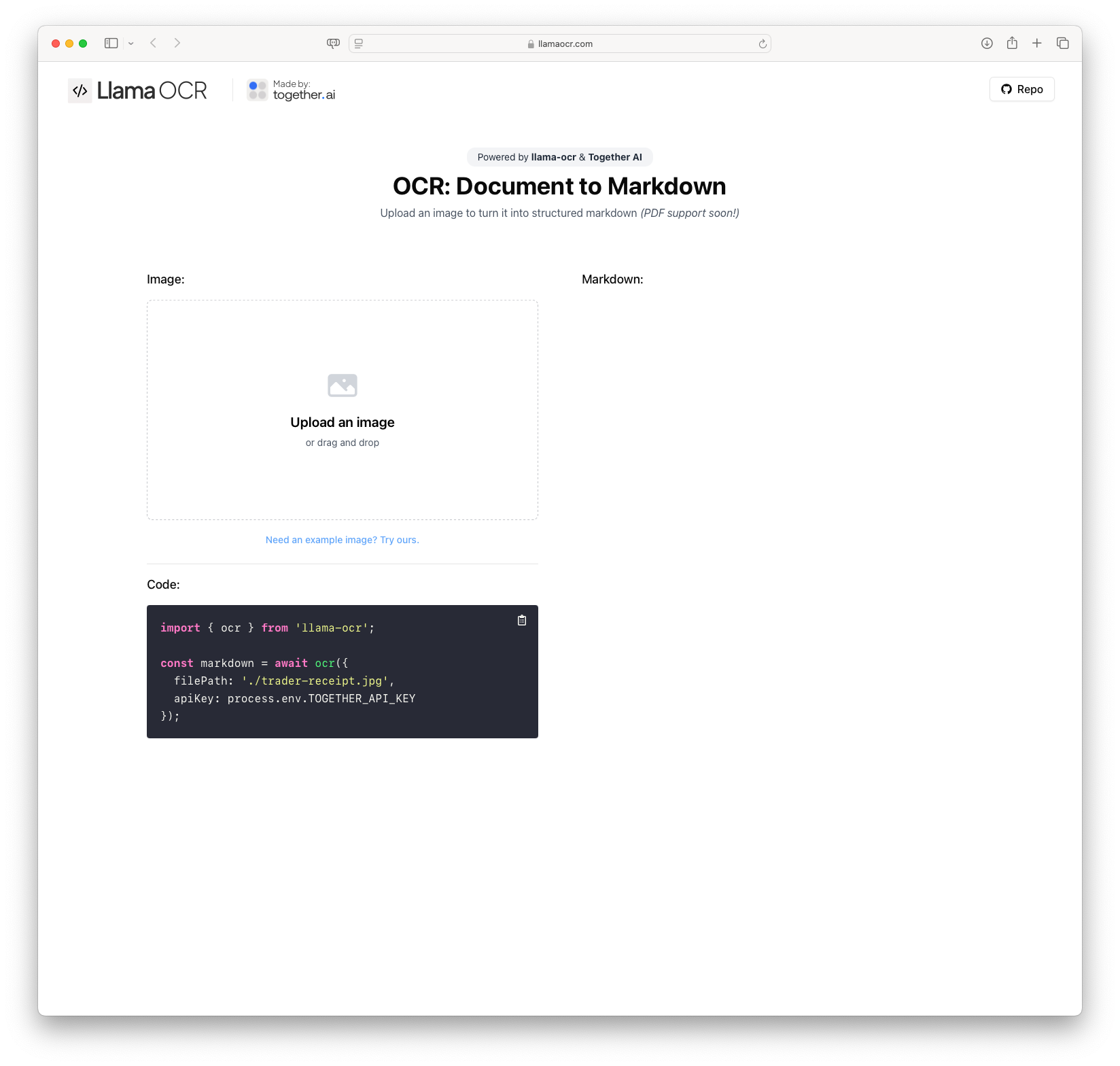This screenshot has width=1120, height=1066.
Task: Click the browser translate icon left of address bar
Action: (x=332, y=43)
